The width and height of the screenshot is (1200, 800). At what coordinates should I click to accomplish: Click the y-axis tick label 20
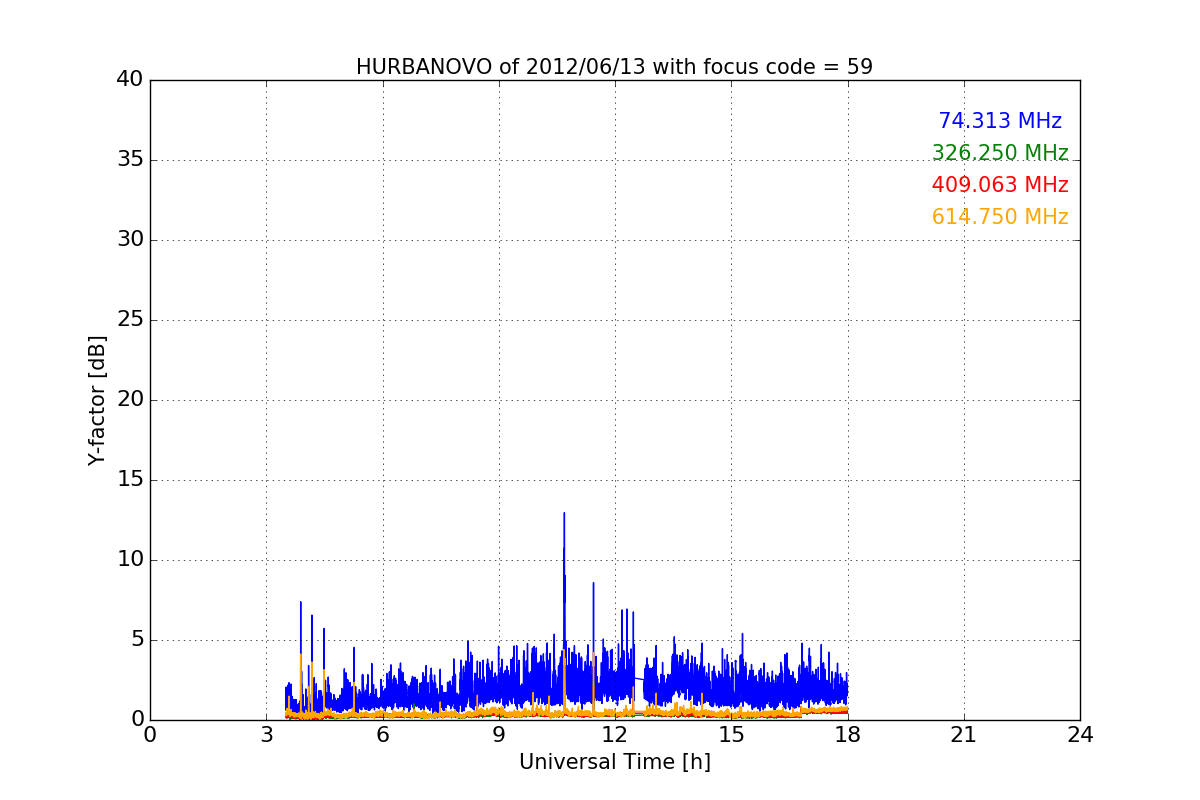point(130,400)
